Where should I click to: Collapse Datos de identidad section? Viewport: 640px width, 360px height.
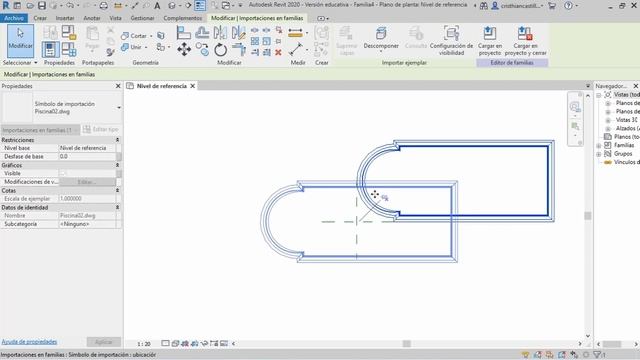click(x=118, y=207)
